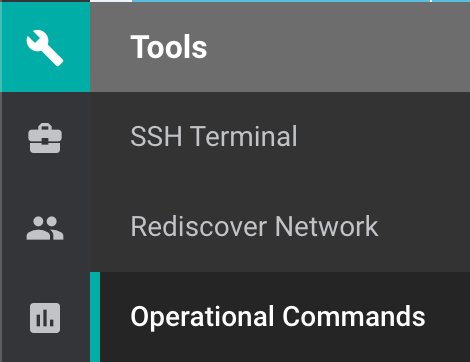Click the word SSH in the menu
This screenshot has width=470, height=362.
pos(156,136)
